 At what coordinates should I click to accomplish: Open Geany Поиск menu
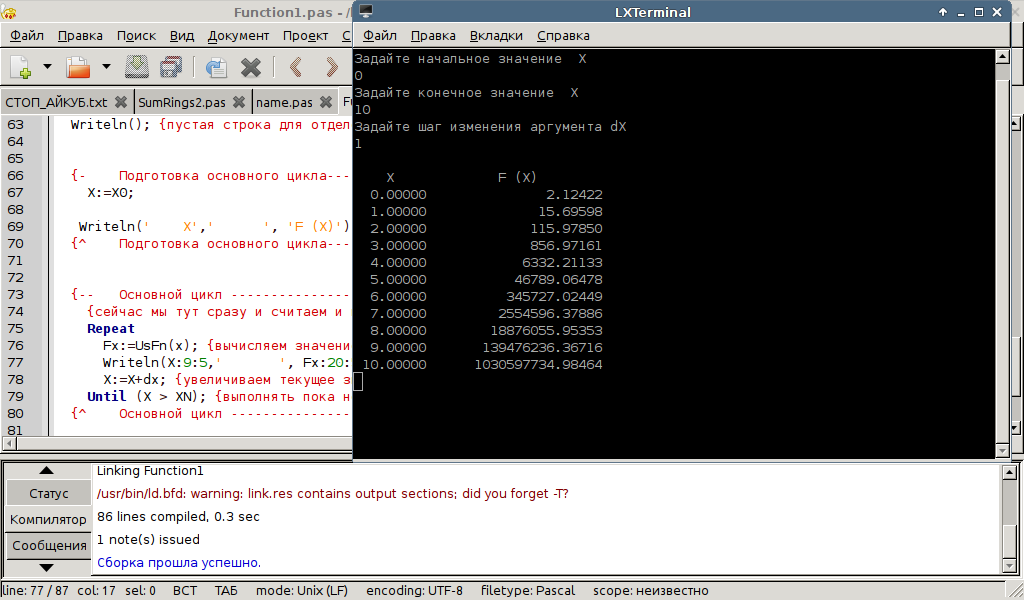136,36
